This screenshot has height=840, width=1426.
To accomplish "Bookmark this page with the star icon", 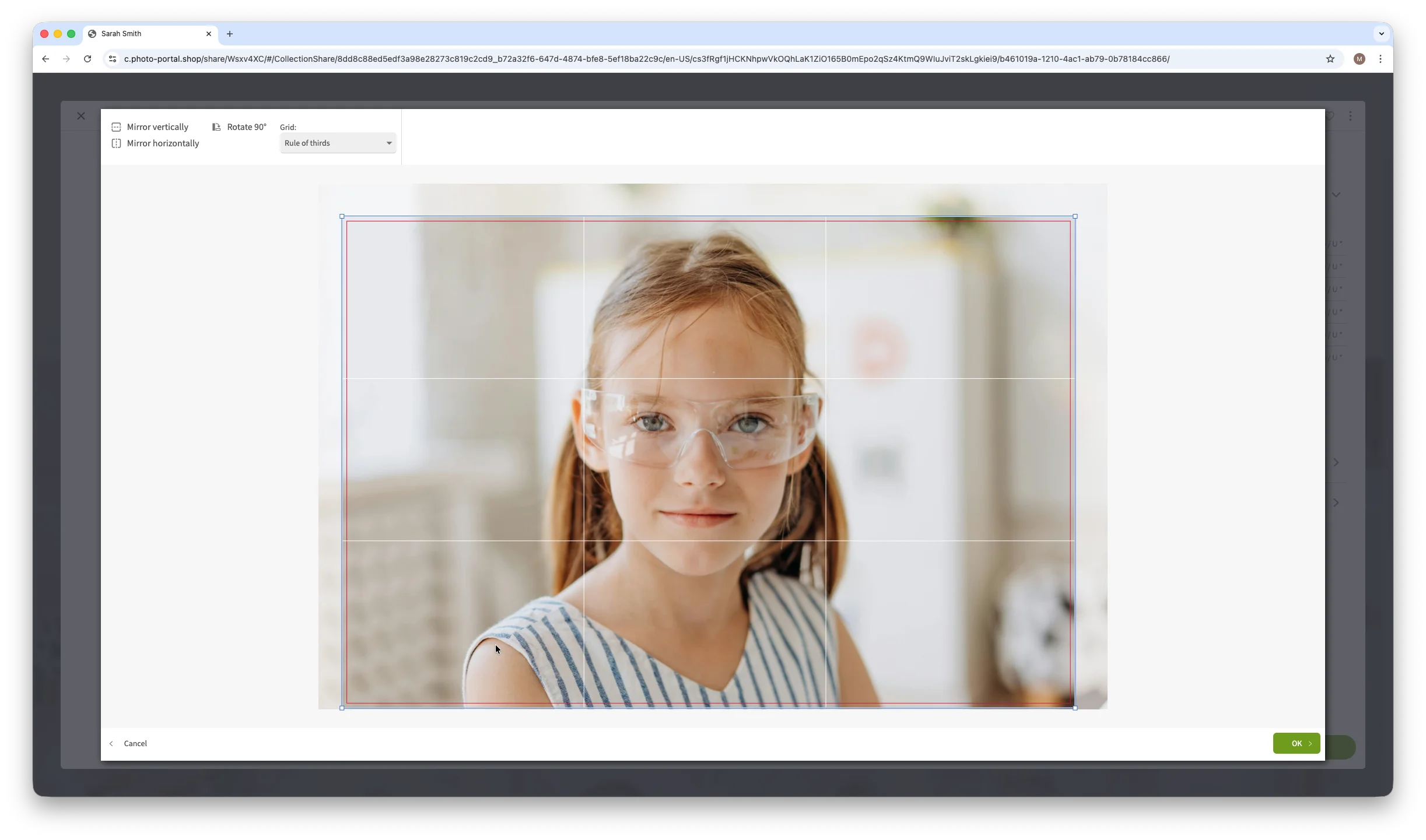I will [1330, 59].
